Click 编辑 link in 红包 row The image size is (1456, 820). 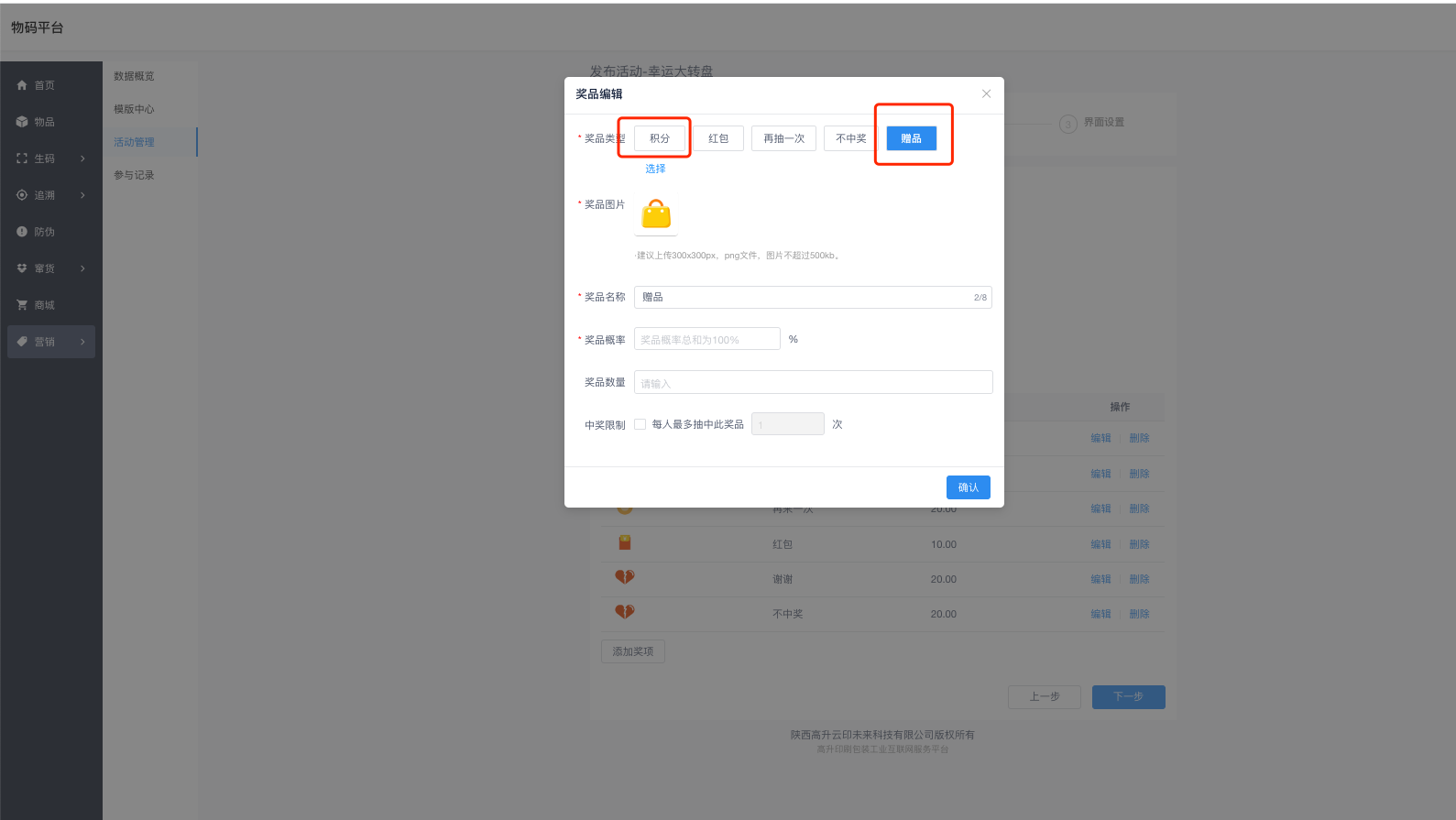click(x=1100, y=544)
